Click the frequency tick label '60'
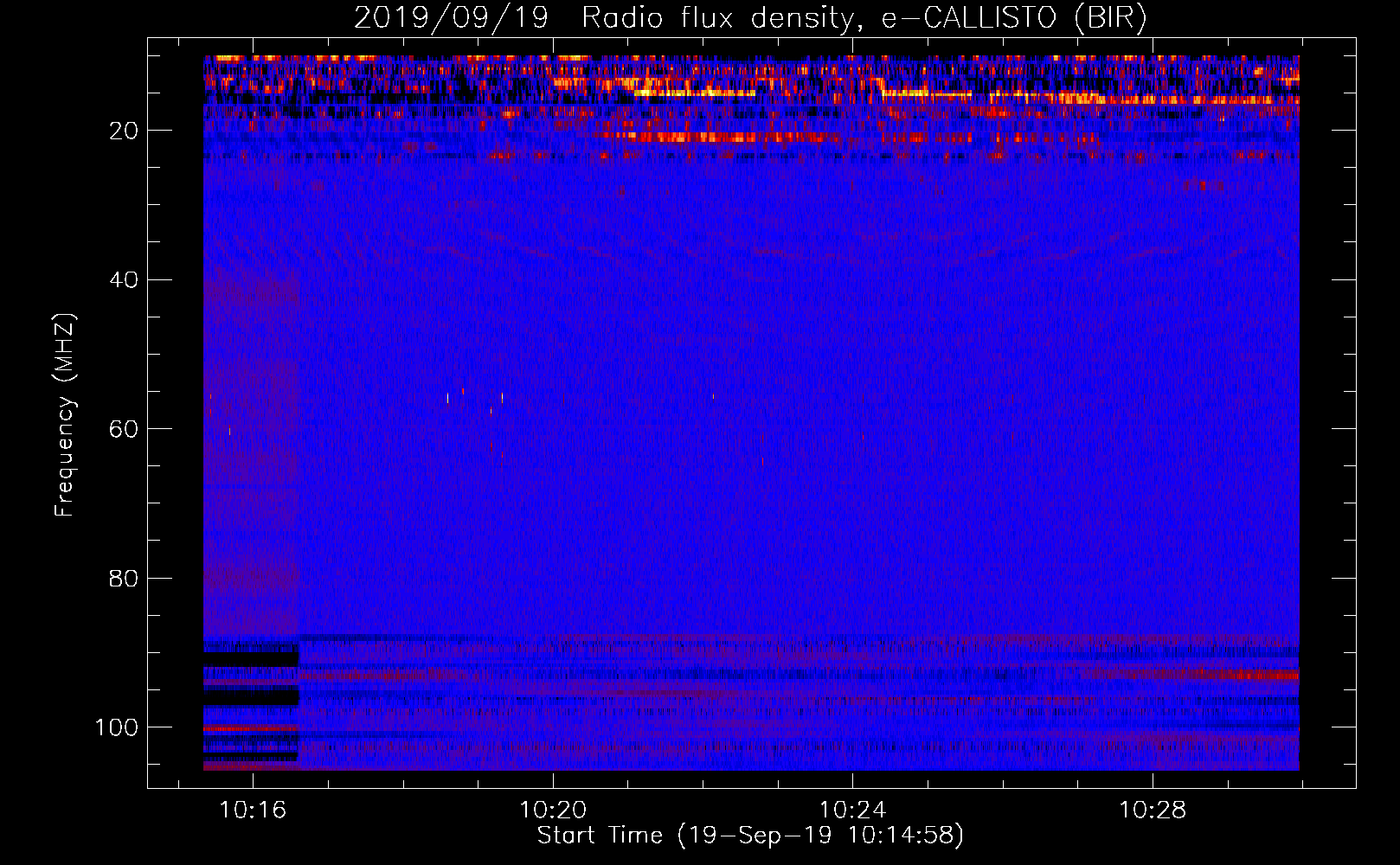 tap(124, 429)
